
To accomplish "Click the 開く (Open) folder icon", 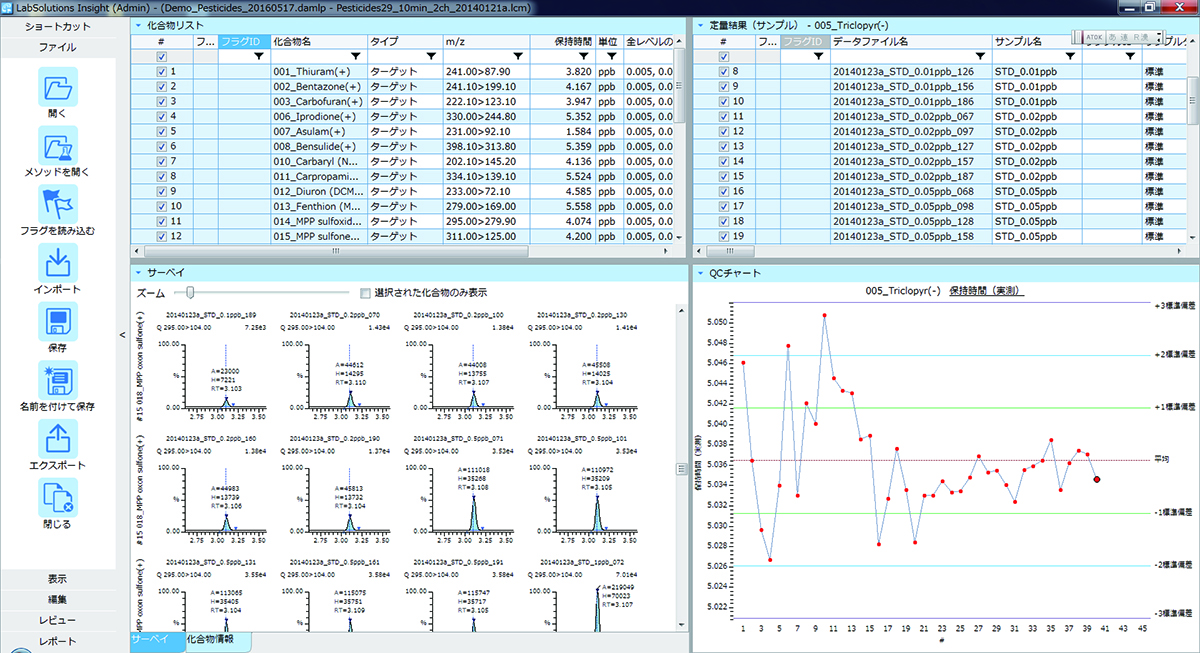I will pyautogui.click(x=57, y=88).
